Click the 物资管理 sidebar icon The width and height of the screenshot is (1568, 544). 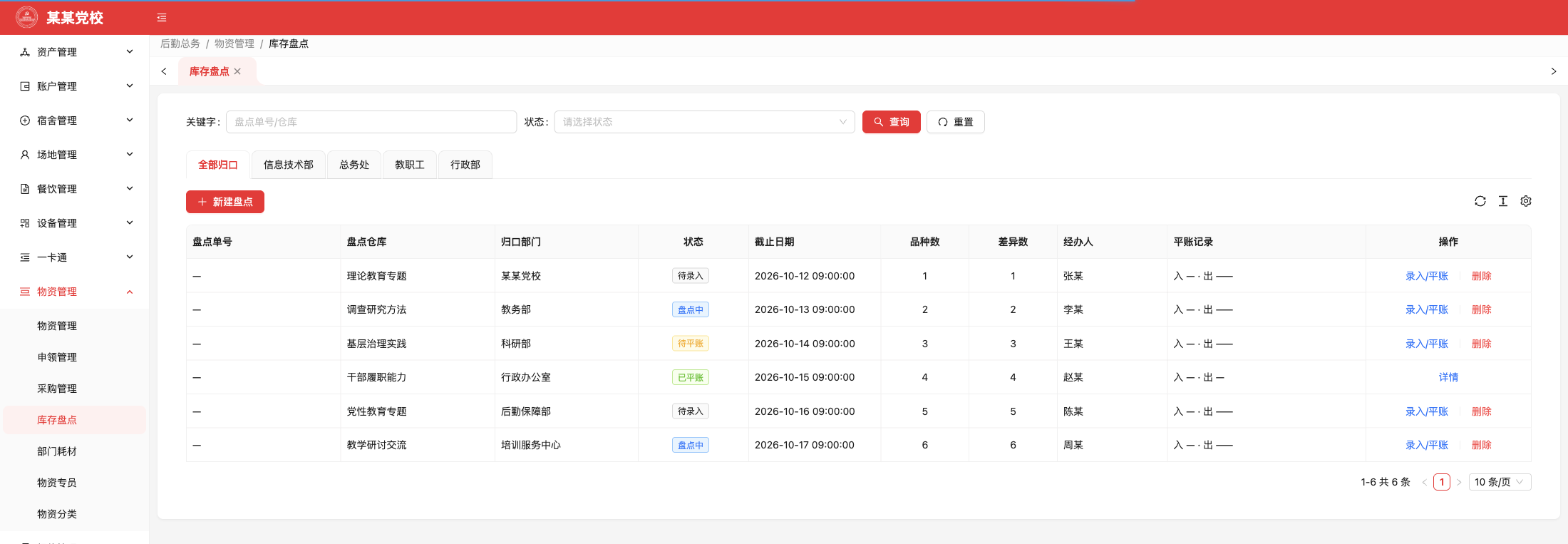click(25, 292)
